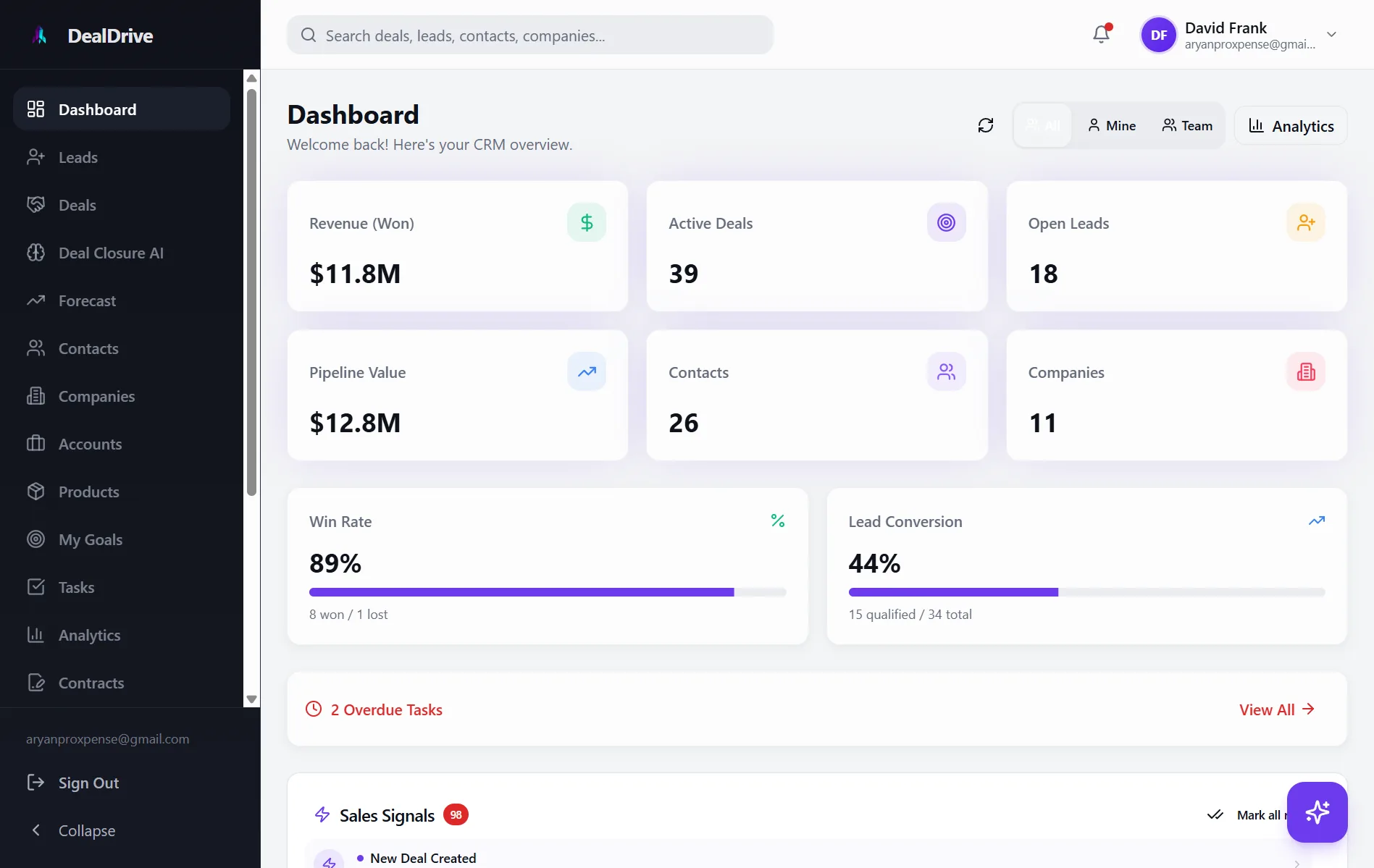This screenshot has height=868, width=1374.
Task: Click the DealDrive logo icon
Action: [40, 35]
